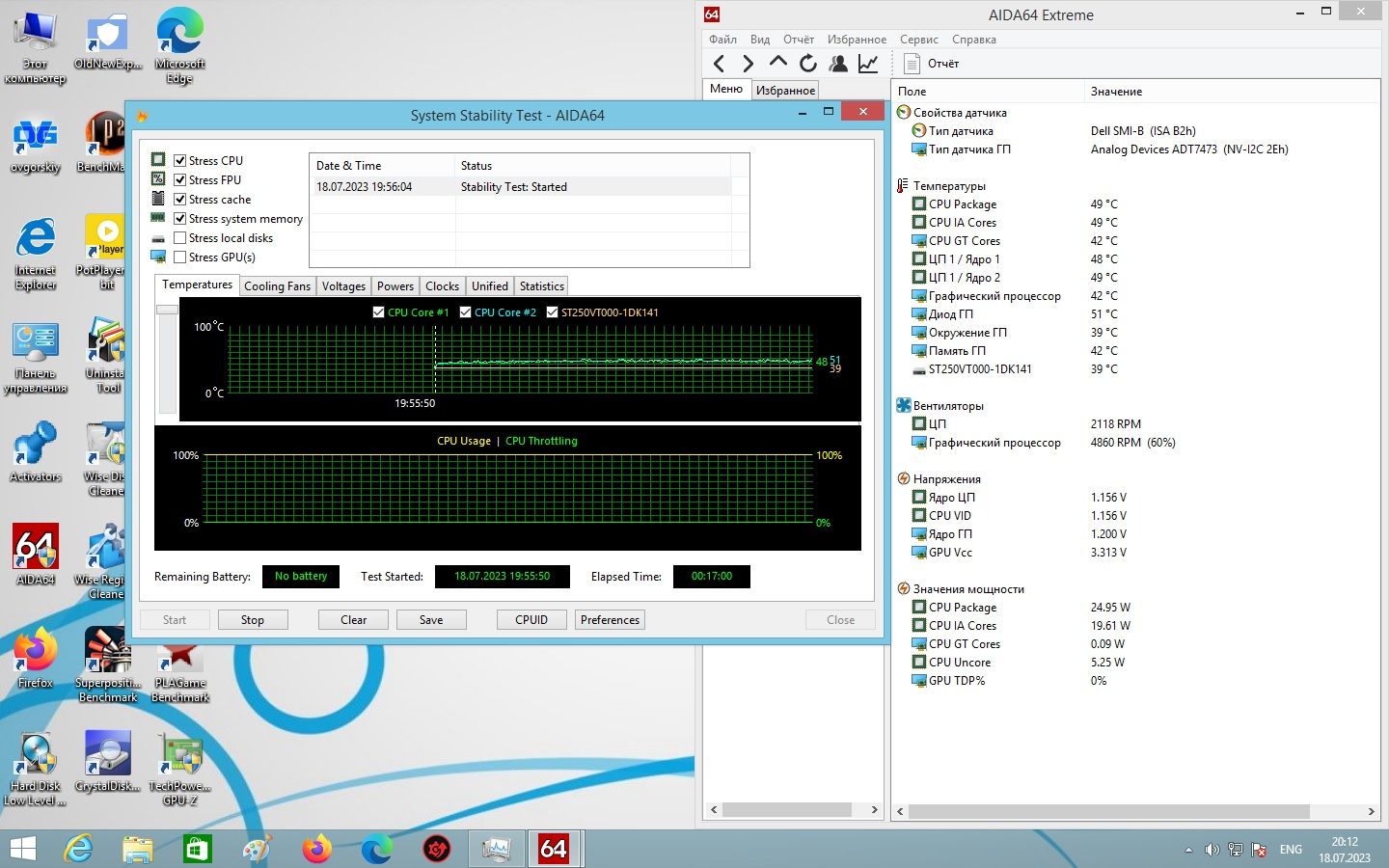Viewport: 1389px width, 868px height.
Task: Click the Clear button
Action: coord(353,620)
